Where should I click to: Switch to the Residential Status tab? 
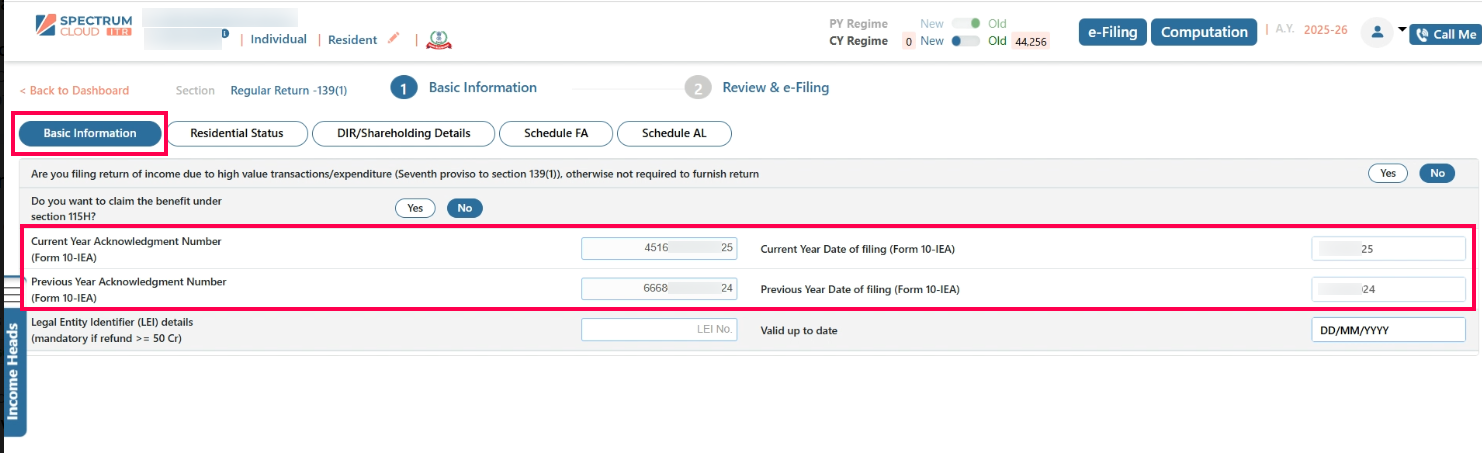click(236, 133)
